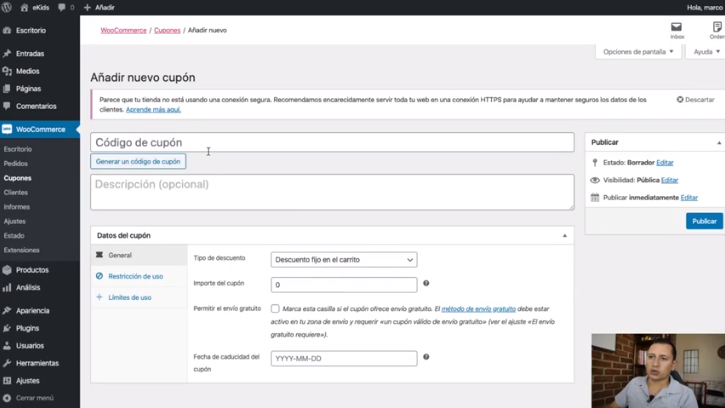The height and width of the screenshot is (408, 725).
Task: Click the Código de cupón input field
Action: [332, 143]
